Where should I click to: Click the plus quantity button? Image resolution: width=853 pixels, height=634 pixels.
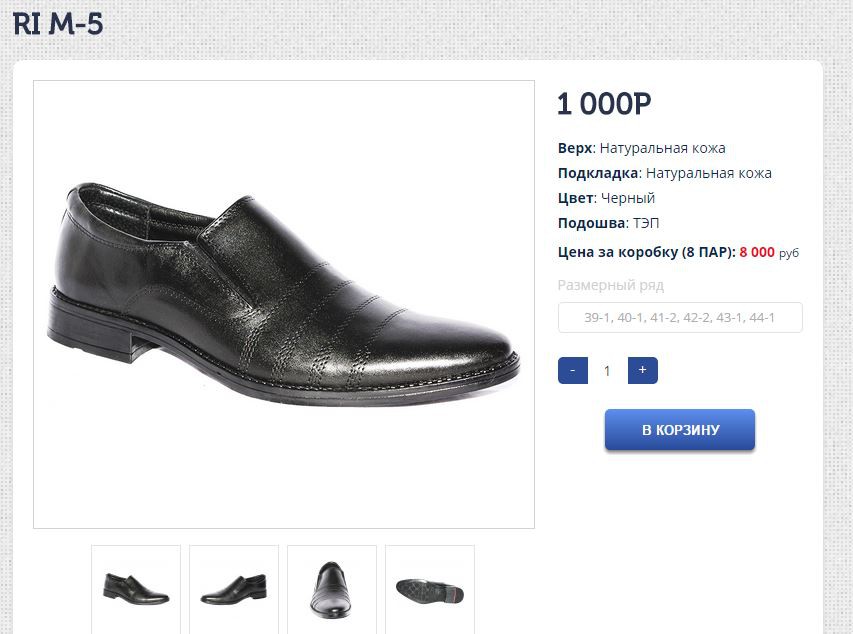coord(642,371)
